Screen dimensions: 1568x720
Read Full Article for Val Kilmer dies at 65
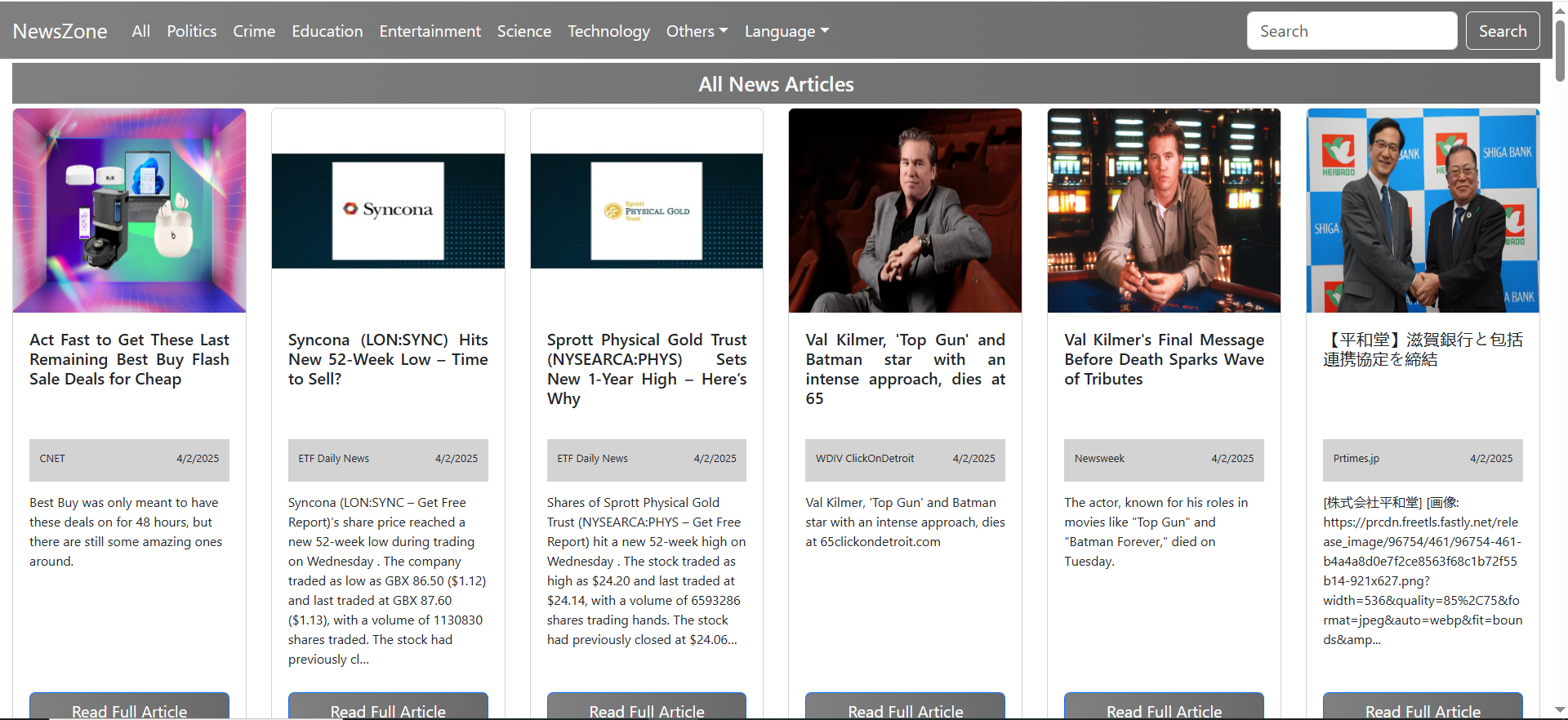coord(905,706)
